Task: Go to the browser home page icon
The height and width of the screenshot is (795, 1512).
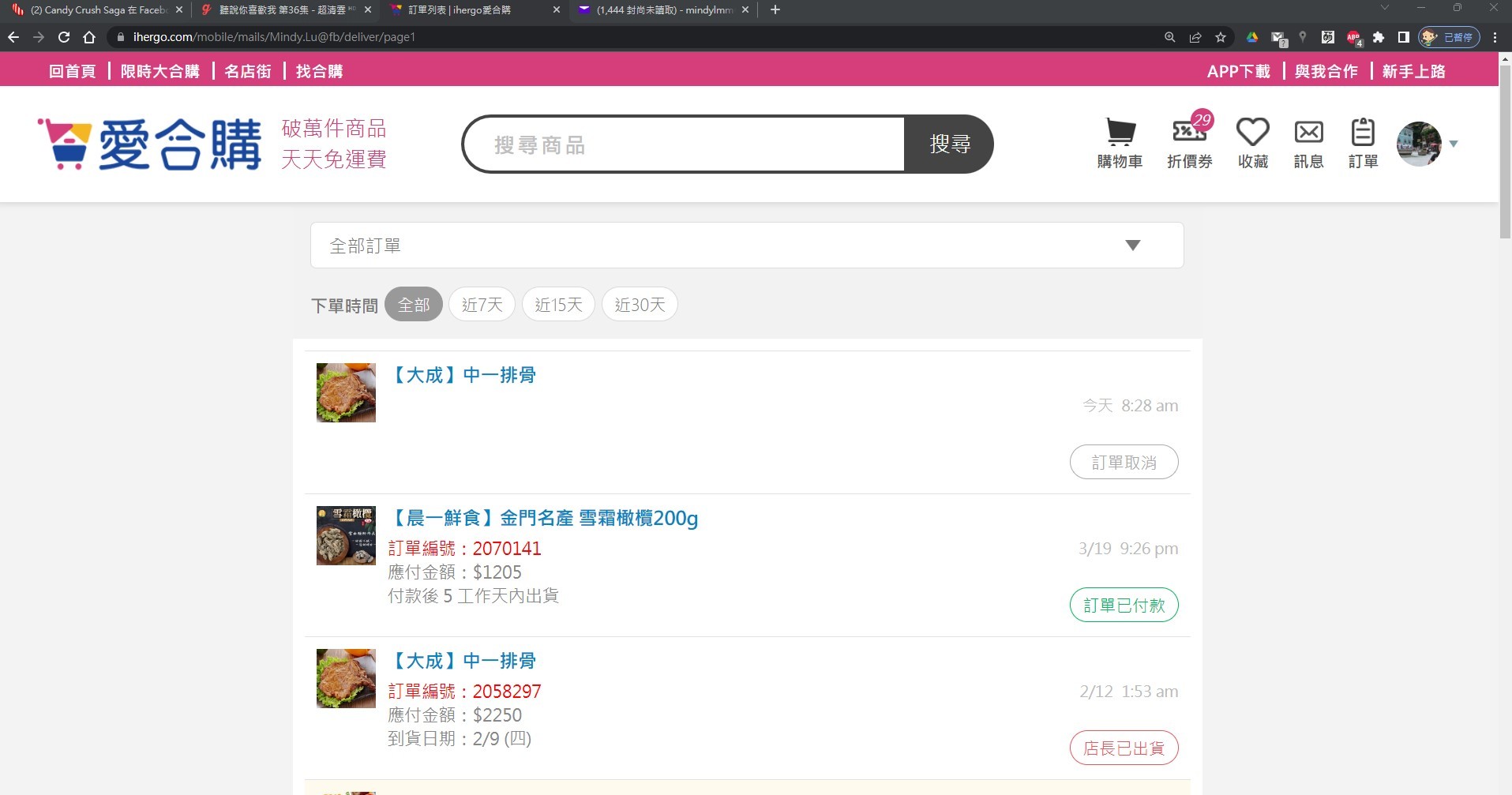Action: [89, 37]
